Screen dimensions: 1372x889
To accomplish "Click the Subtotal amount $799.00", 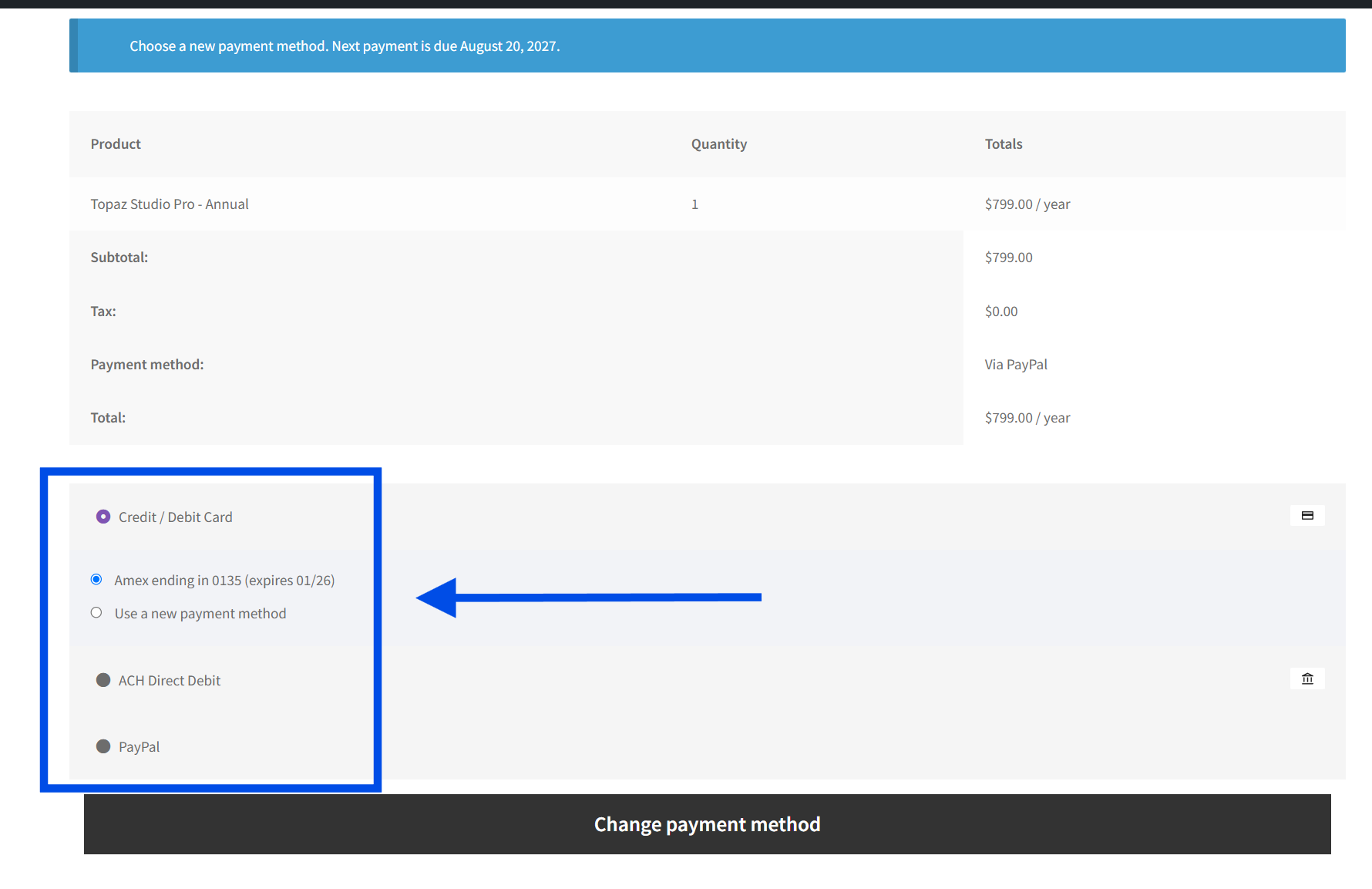I will (1009, 258).
